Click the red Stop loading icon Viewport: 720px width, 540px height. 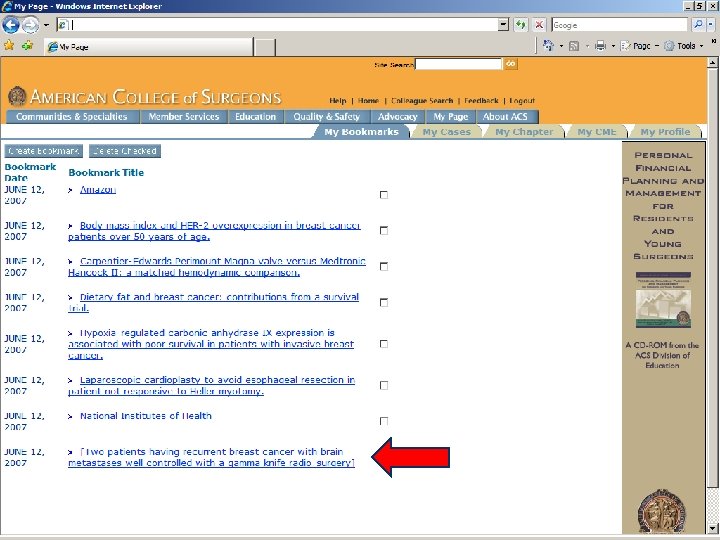(540, 25)
